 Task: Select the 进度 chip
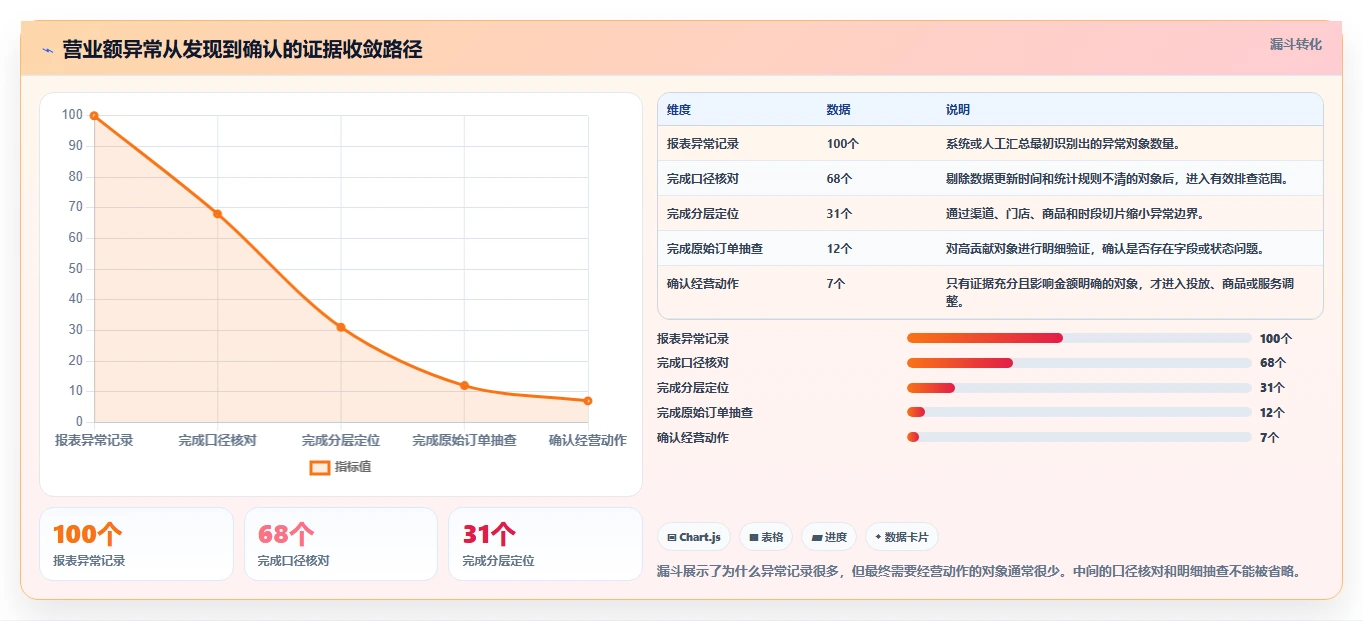click(829, 537)
